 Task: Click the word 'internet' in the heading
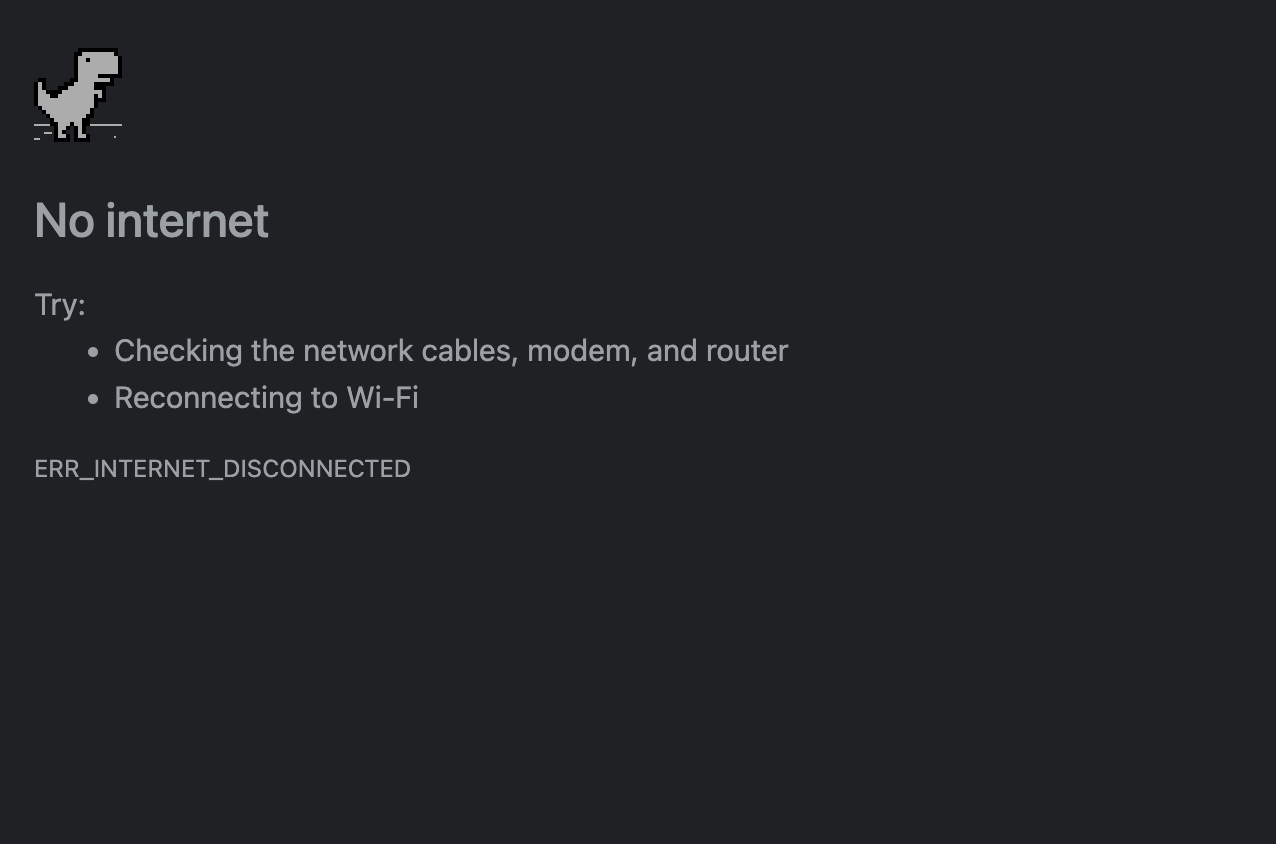(187, 220)
